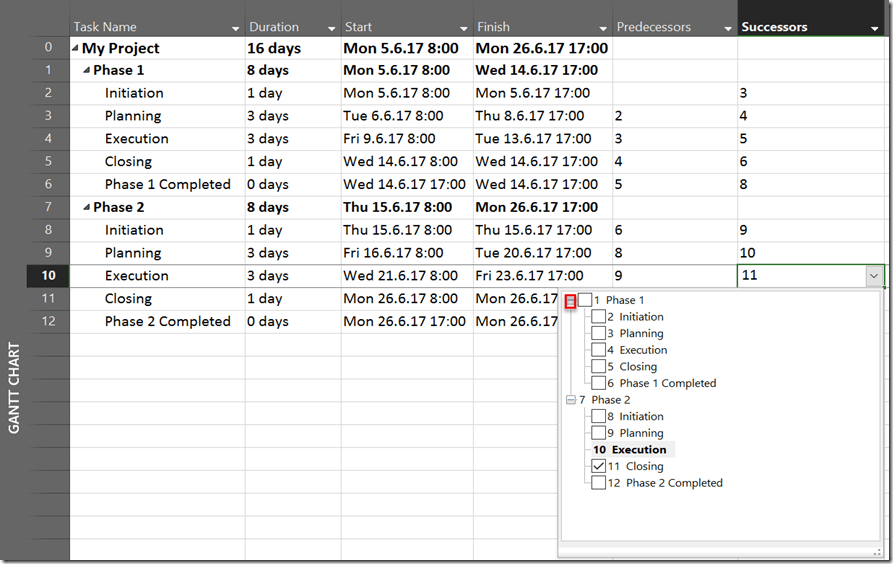Click the Start column header
The height and width of the screenshot is (564, 893).
coord(398,27)
